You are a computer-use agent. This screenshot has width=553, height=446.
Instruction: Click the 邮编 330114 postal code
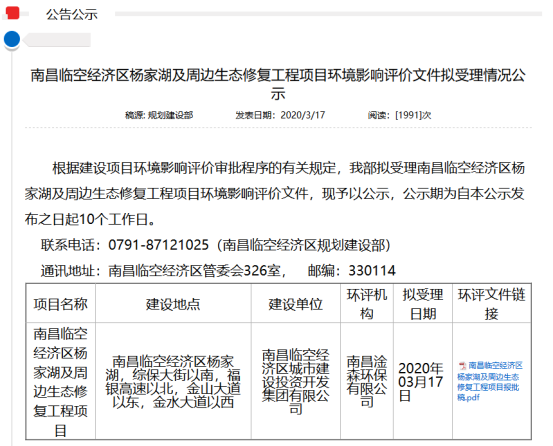click(x=352, y=271)
